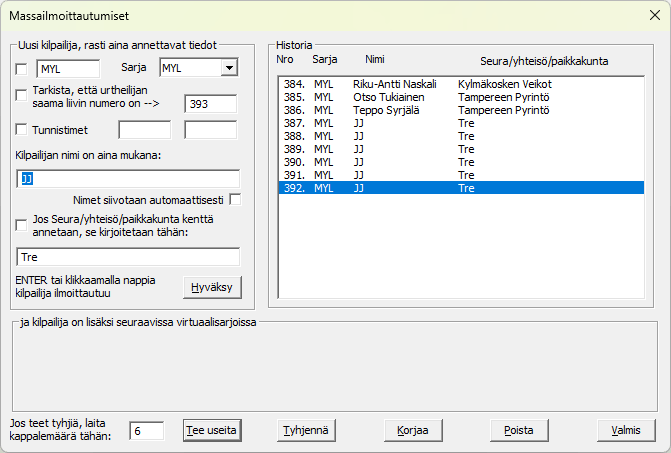Click the competitor name field containing JJ
This screenshot has width=671, height=453.
pos(129,178)
